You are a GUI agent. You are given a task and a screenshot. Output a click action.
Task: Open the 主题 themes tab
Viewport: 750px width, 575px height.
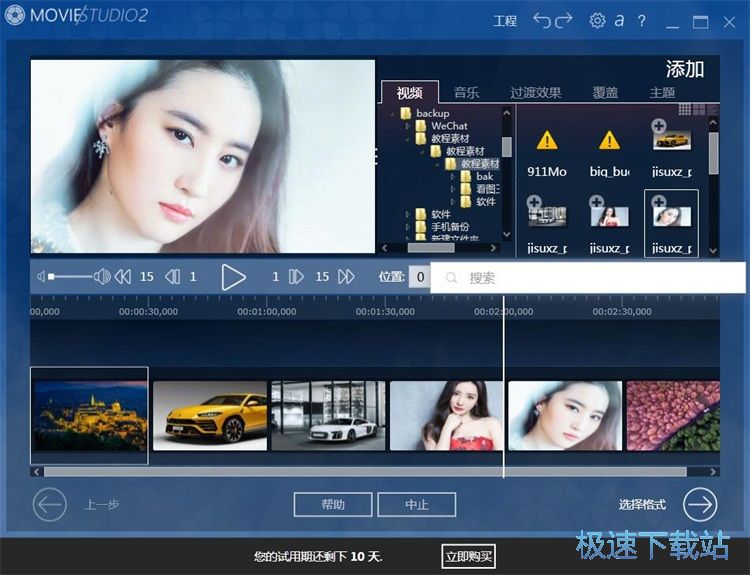[x=662, y=92]
